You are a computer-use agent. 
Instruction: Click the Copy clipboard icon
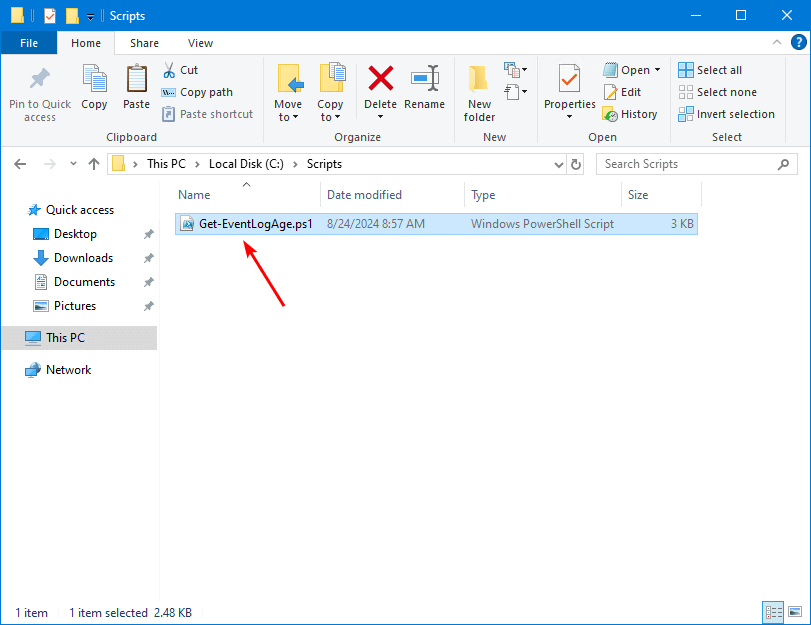[x=95, y=79]
